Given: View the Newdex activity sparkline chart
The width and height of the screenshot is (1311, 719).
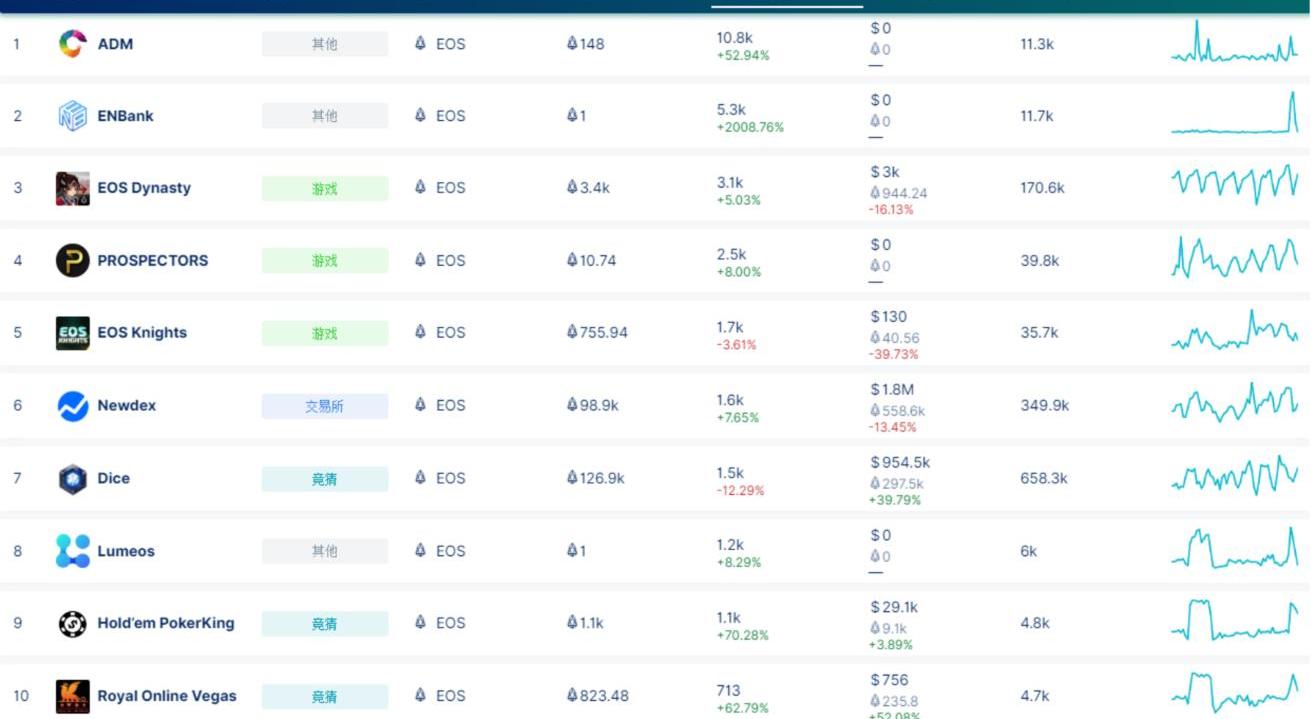Looking at the screenshot, I should tap(1234, 403).
